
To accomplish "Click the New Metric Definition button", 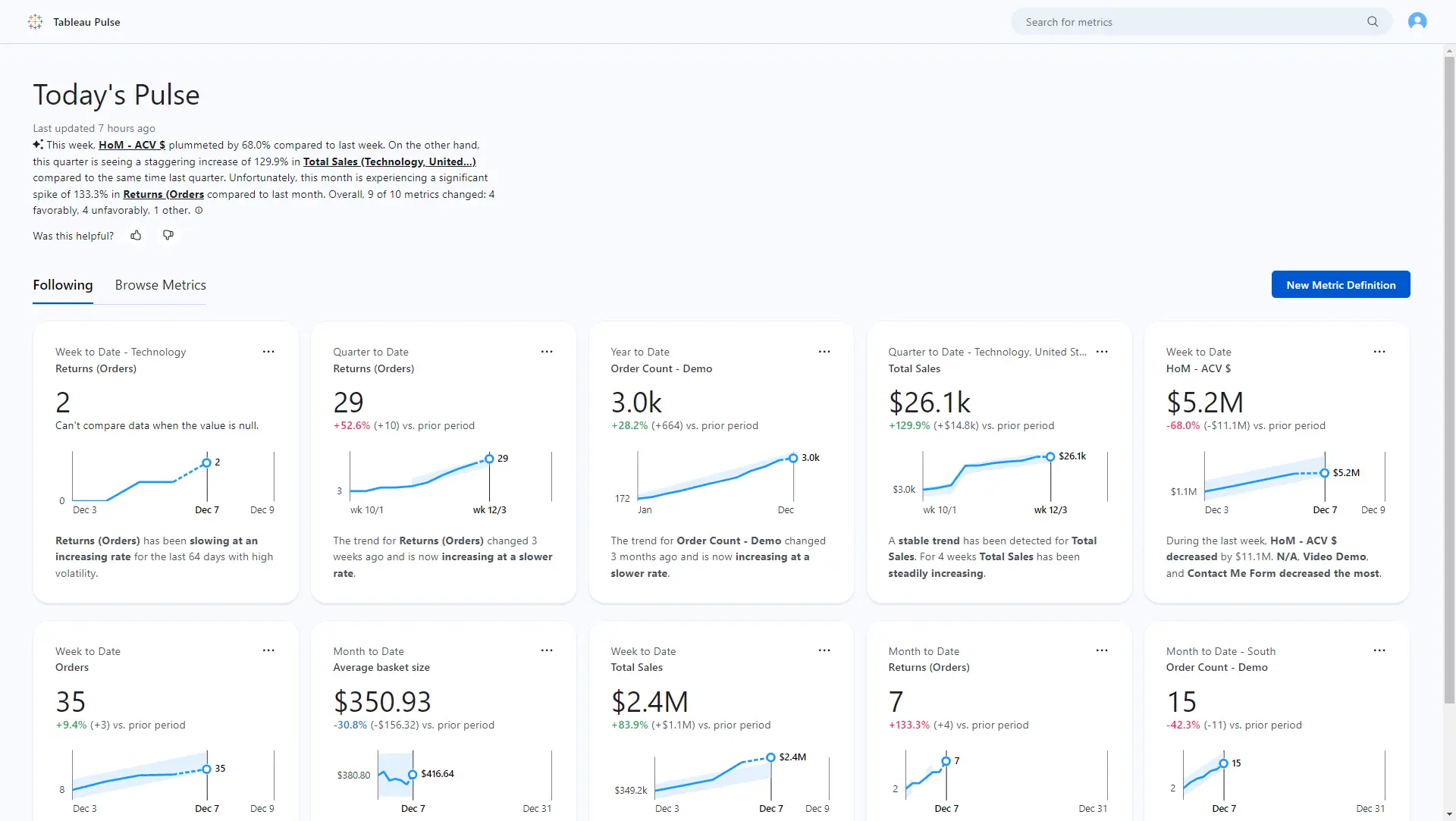I will coord(1341,284).
